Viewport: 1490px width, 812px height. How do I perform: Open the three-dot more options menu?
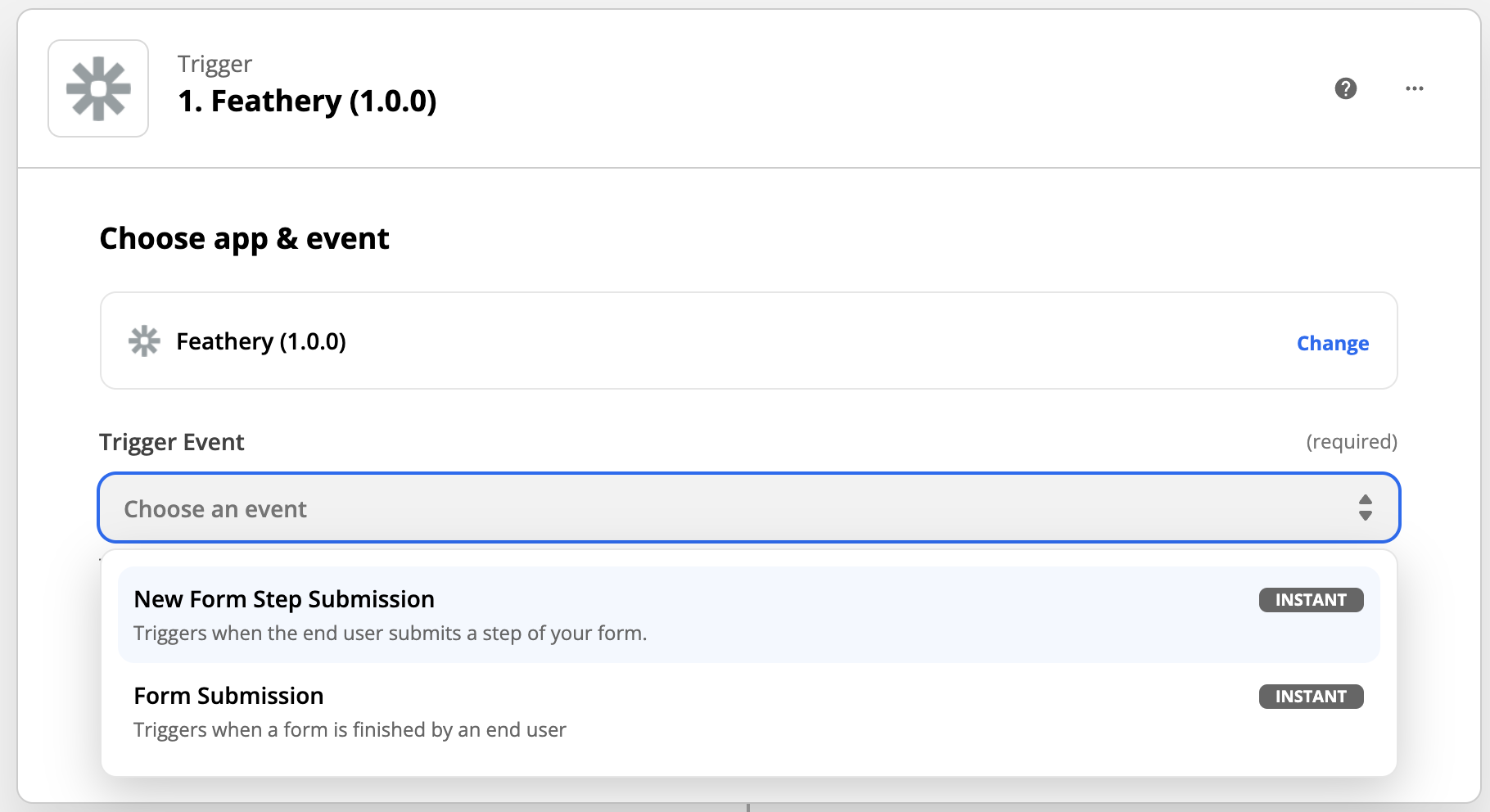(1414, 88)
